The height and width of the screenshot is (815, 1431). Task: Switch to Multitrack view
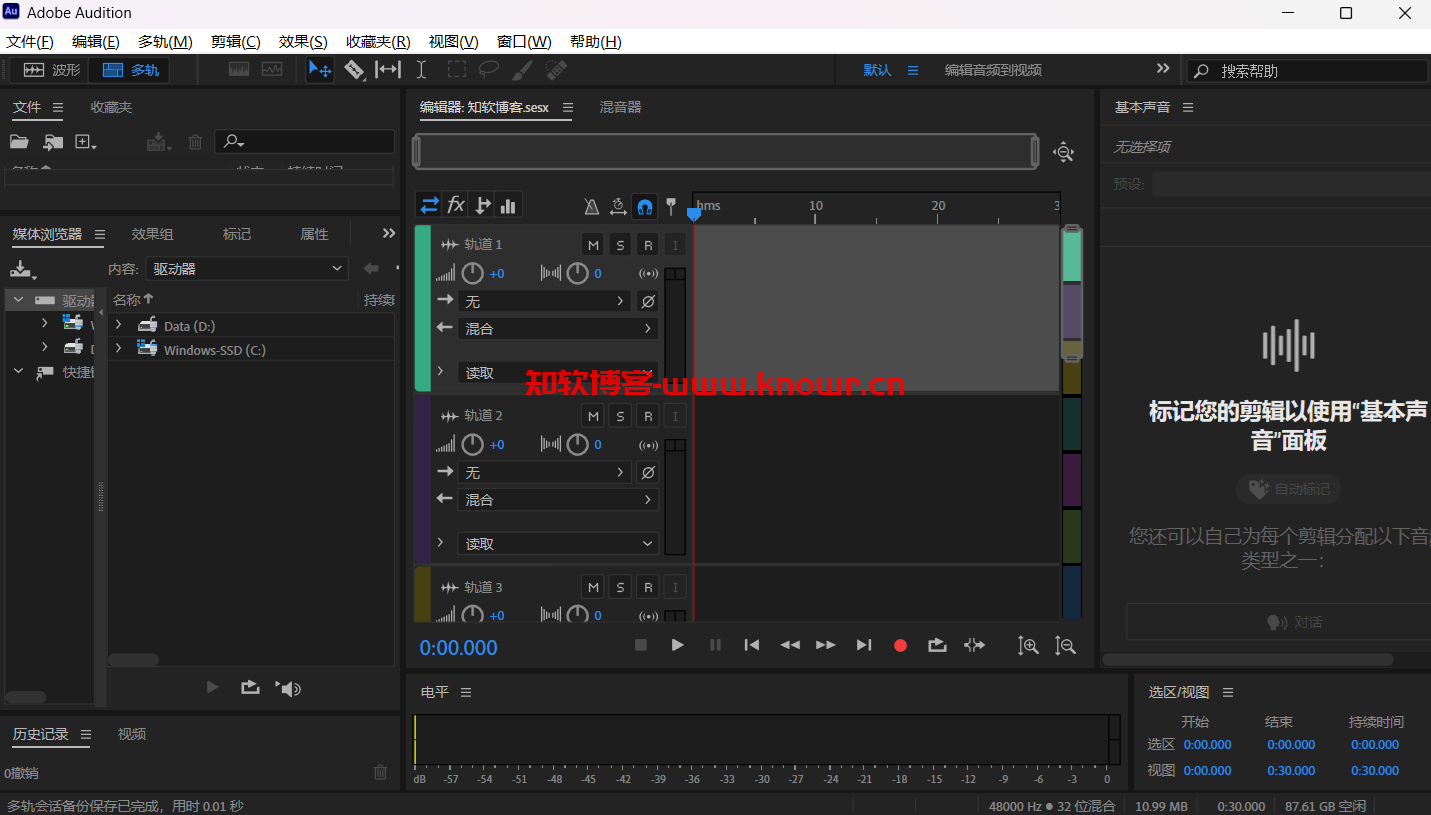pos(130,70)
